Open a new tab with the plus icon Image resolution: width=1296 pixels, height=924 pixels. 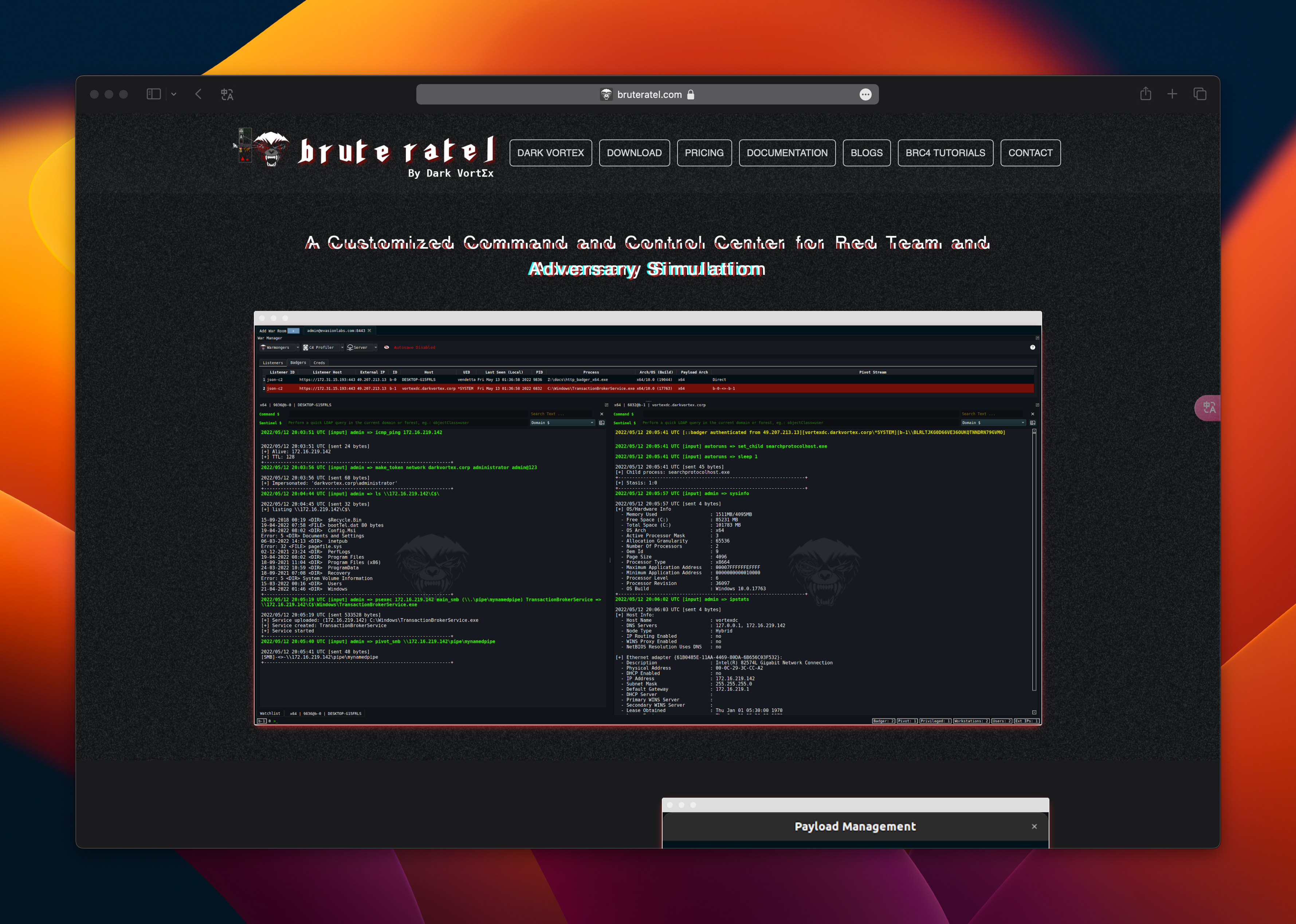coord(1173,94)
